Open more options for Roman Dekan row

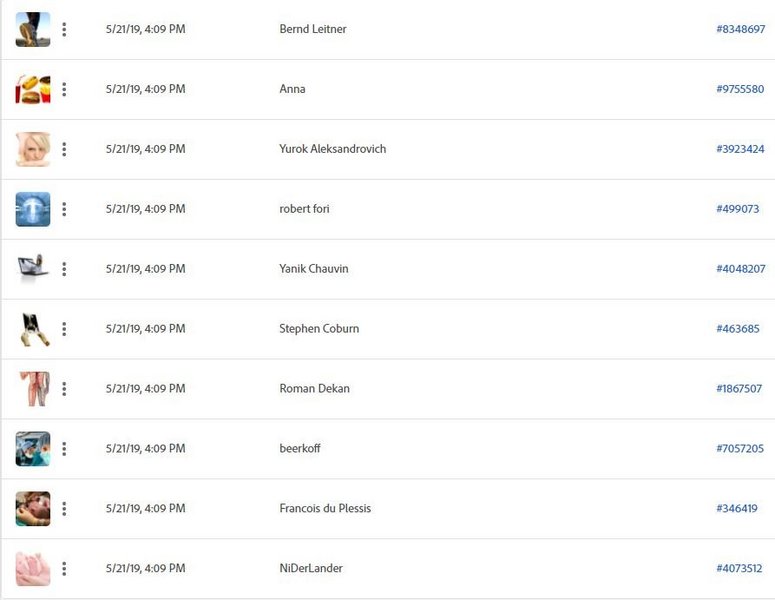tap(64, 389)
